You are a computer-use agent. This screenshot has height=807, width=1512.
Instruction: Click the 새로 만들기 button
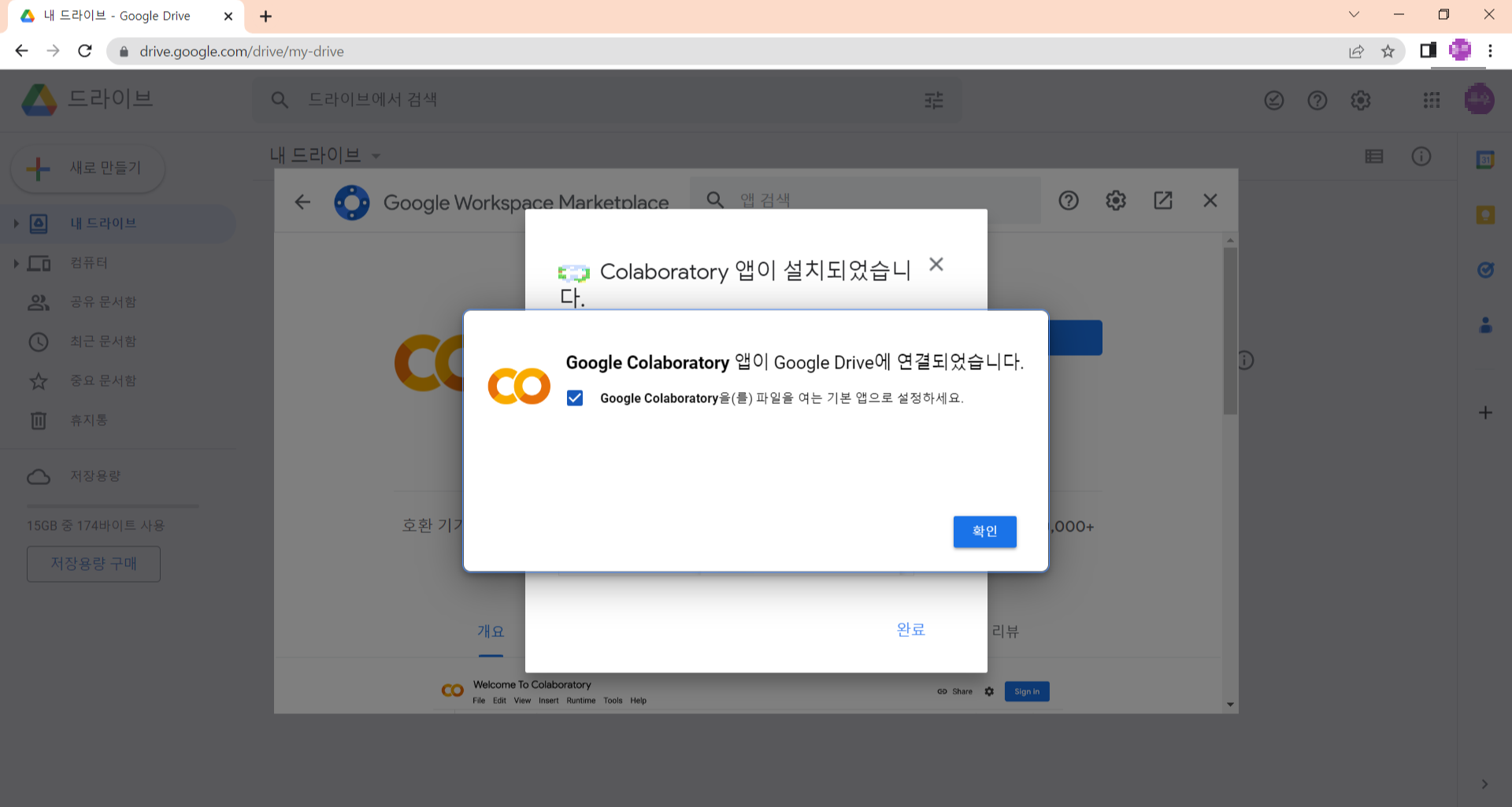pyautogui.click(x=88, y=168)
